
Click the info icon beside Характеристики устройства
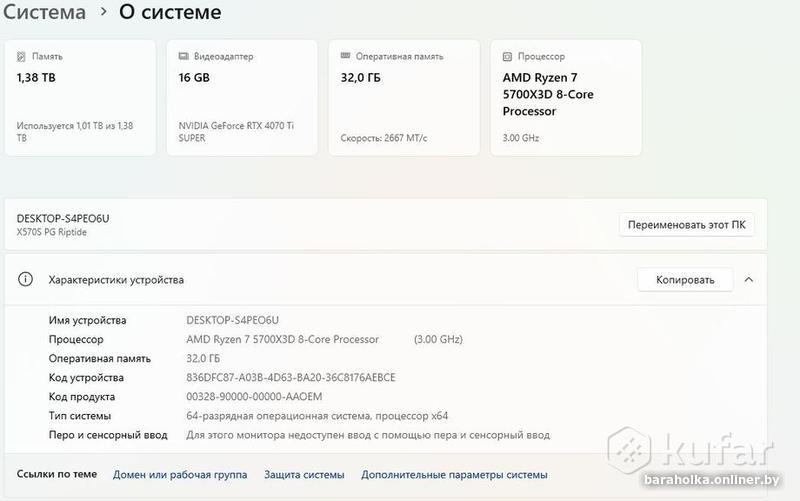coord(26,280)
